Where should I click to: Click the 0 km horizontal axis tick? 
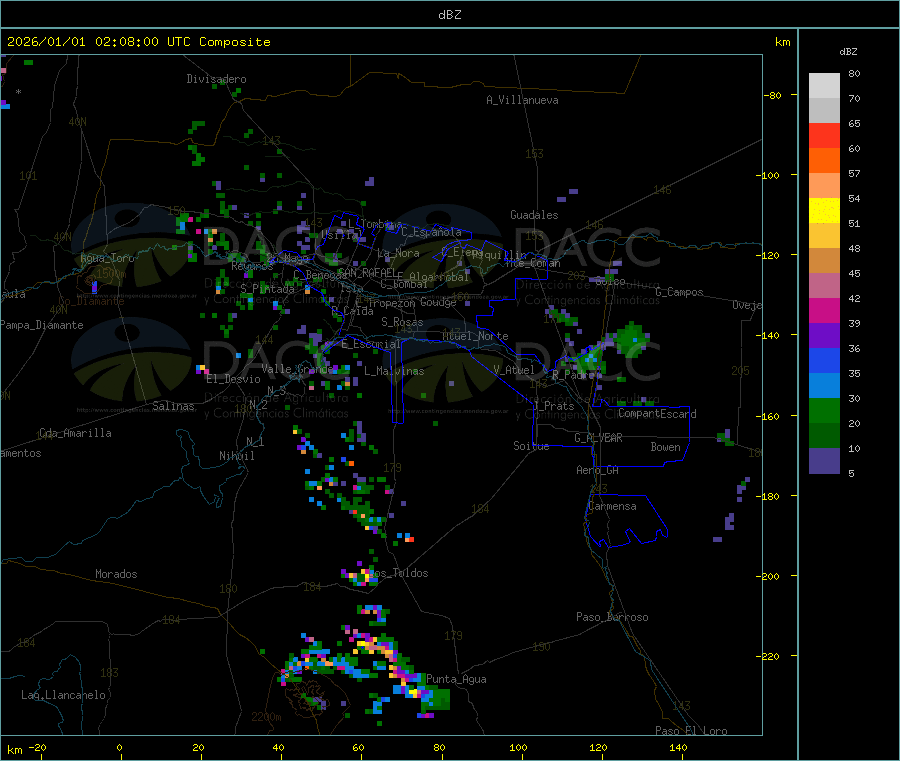pyautogui.click(x=119, y=747)
